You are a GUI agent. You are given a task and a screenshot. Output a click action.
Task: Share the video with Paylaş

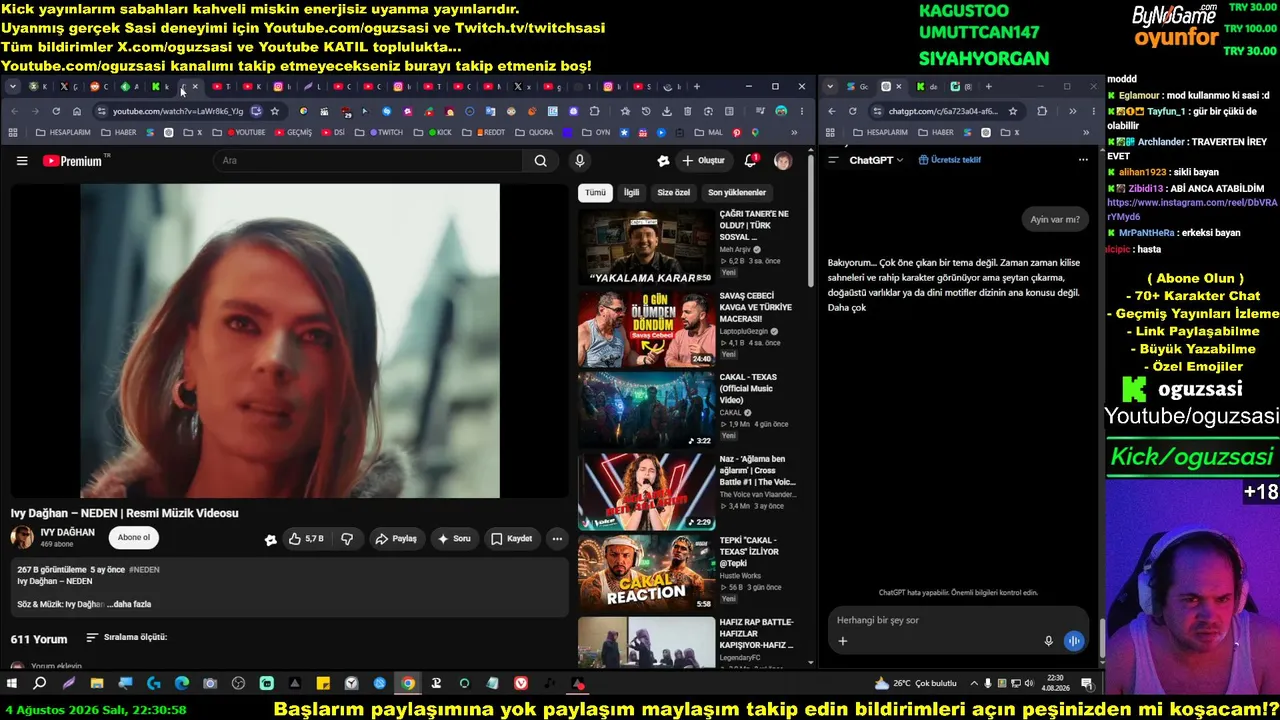(x=396, y=539)
